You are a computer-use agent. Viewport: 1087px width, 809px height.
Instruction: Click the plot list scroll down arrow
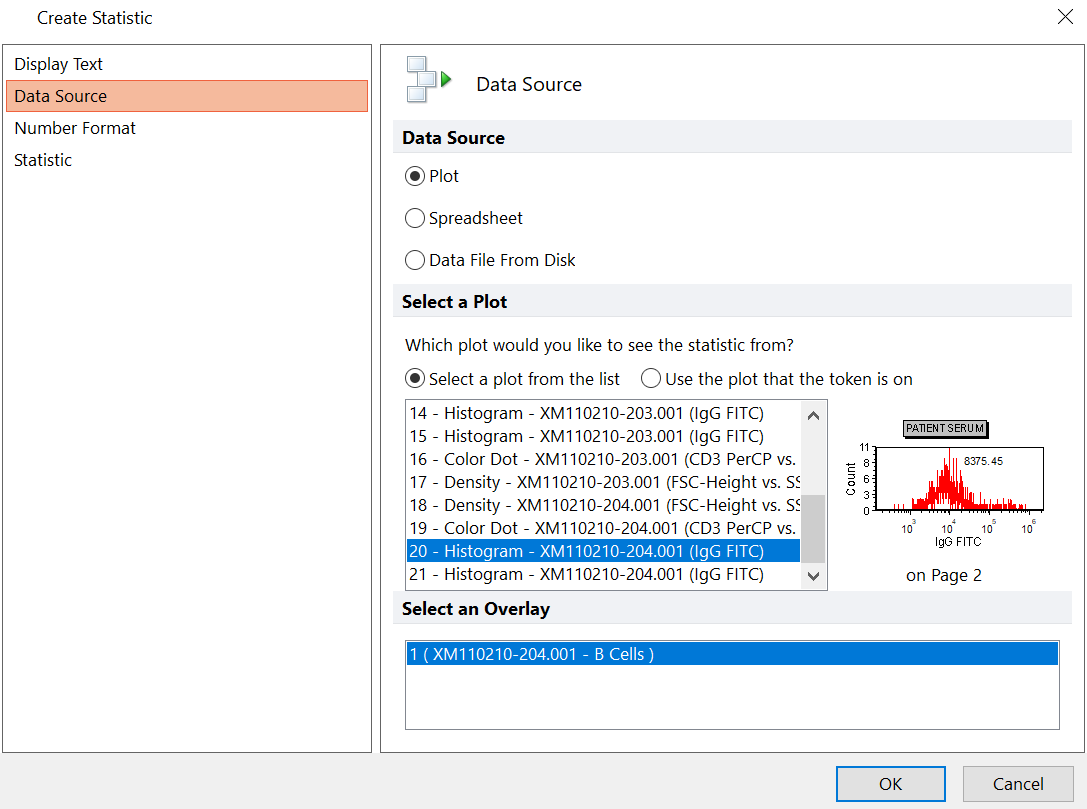point(814,576)
